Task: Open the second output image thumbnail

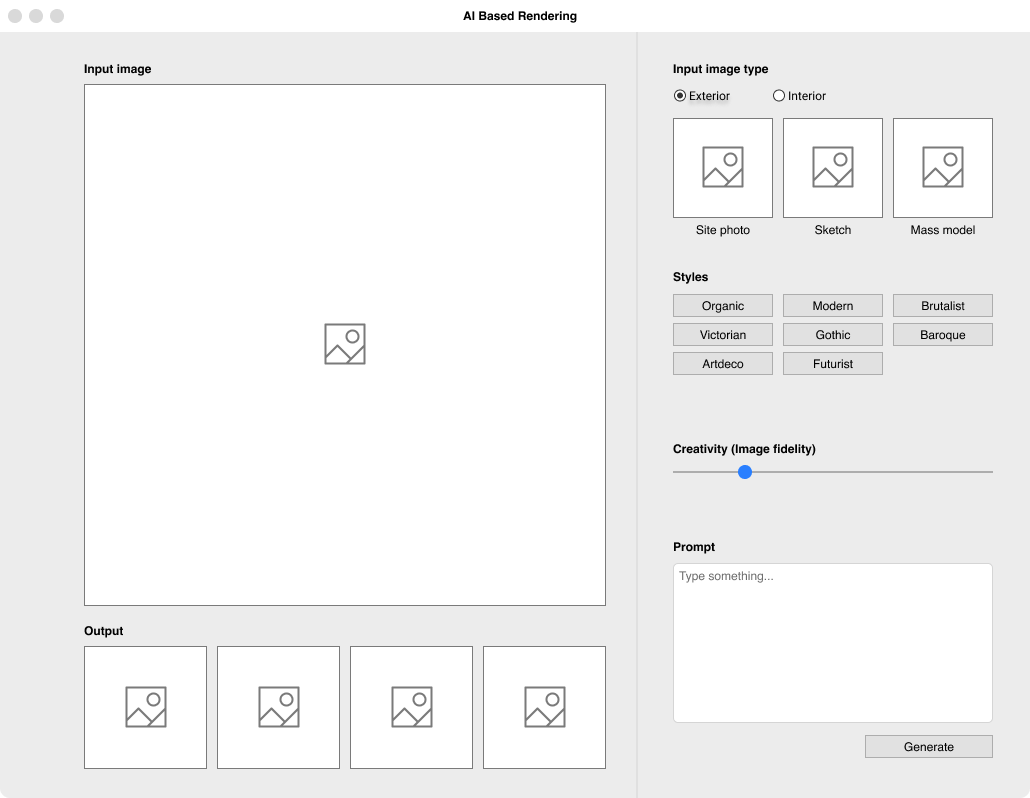Action: (278, 707)
